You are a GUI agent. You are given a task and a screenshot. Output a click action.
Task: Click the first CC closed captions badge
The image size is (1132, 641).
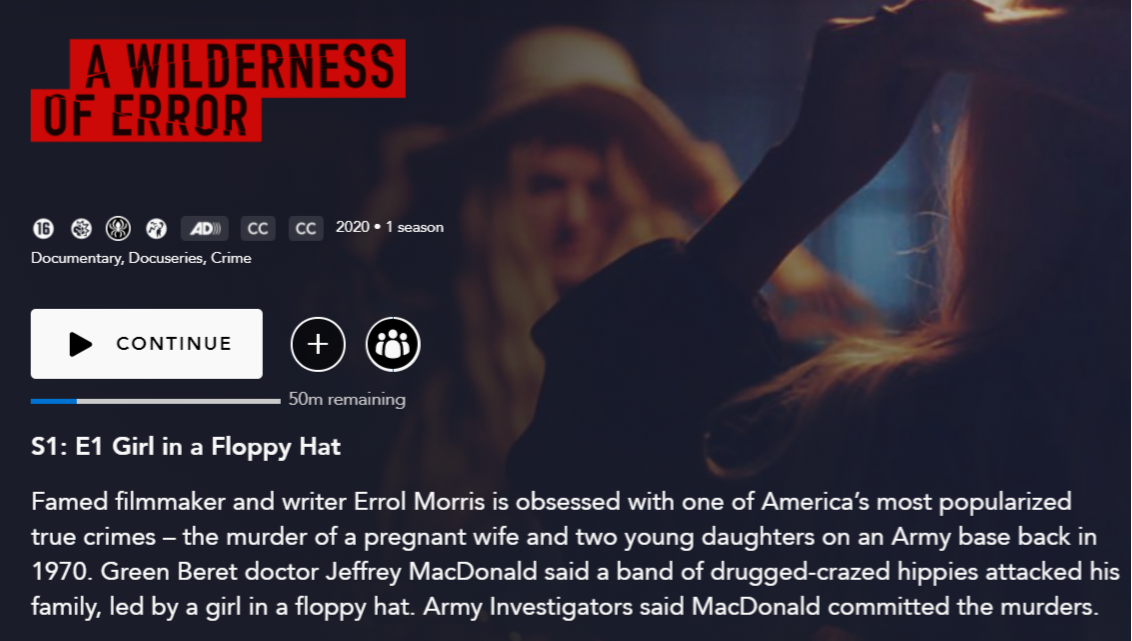(x=258, y=229)
